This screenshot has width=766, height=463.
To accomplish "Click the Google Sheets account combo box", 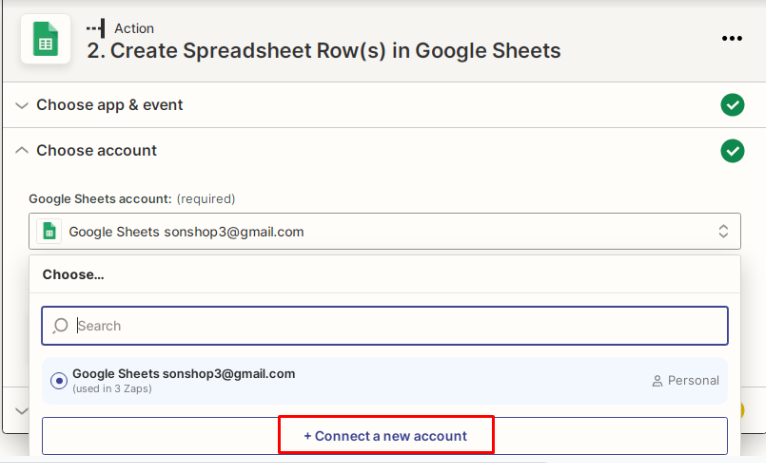I will tap(385, 231).
